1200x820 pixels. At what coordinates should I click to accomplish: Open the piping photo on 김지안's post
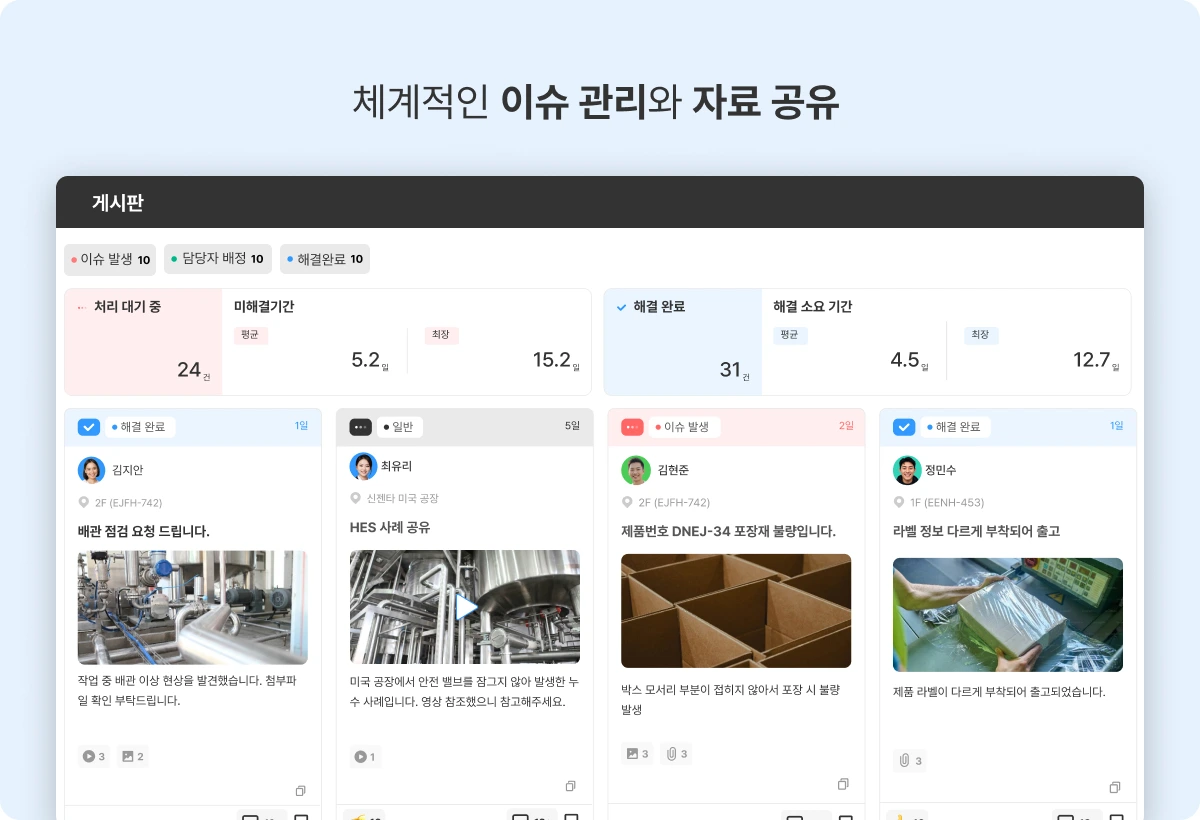click(x=192, y=608)
